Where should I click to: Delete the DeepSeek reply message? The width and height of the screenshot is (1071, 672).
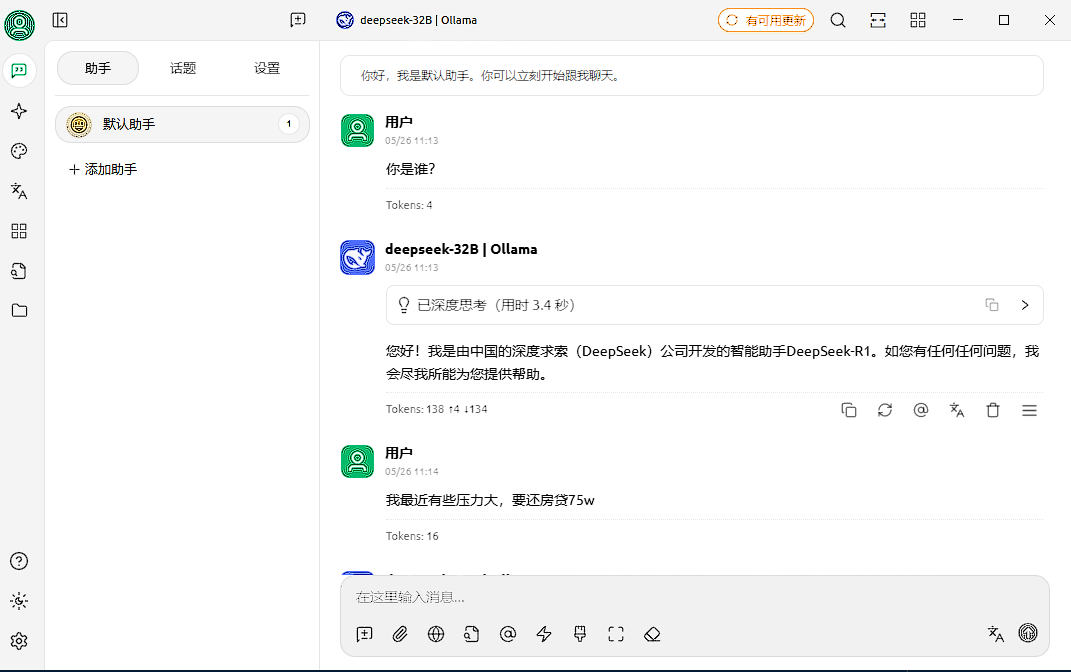point(993,410)
